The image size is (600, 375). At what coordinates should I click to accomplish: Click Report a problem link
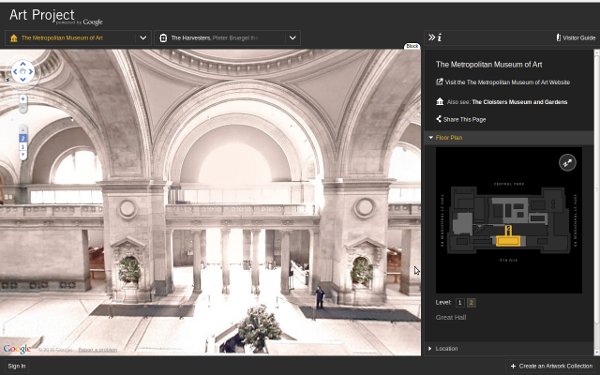(98, 350)
